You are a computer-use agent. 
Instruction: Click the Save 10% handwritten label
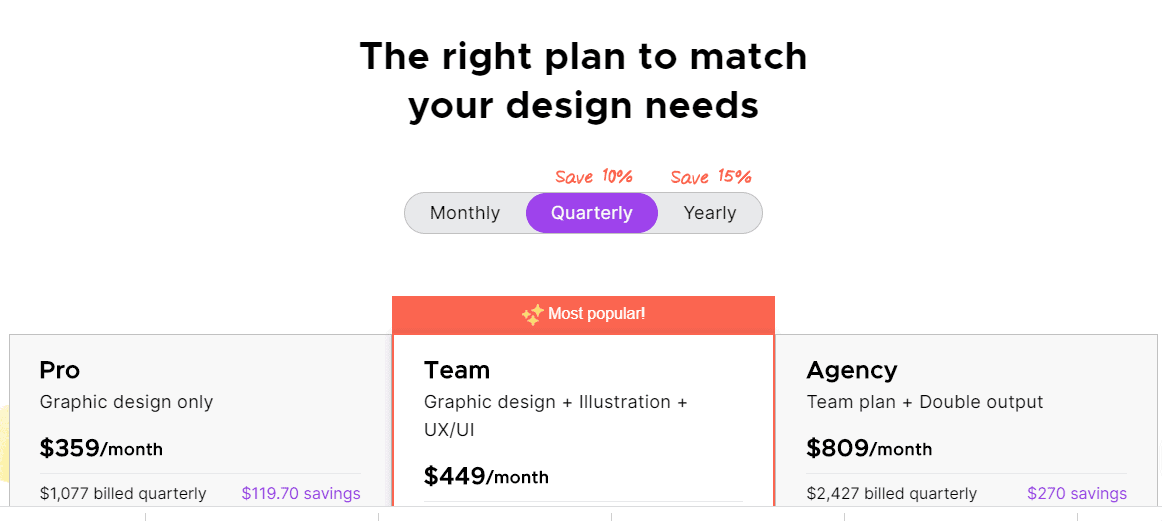click(594, 177)
